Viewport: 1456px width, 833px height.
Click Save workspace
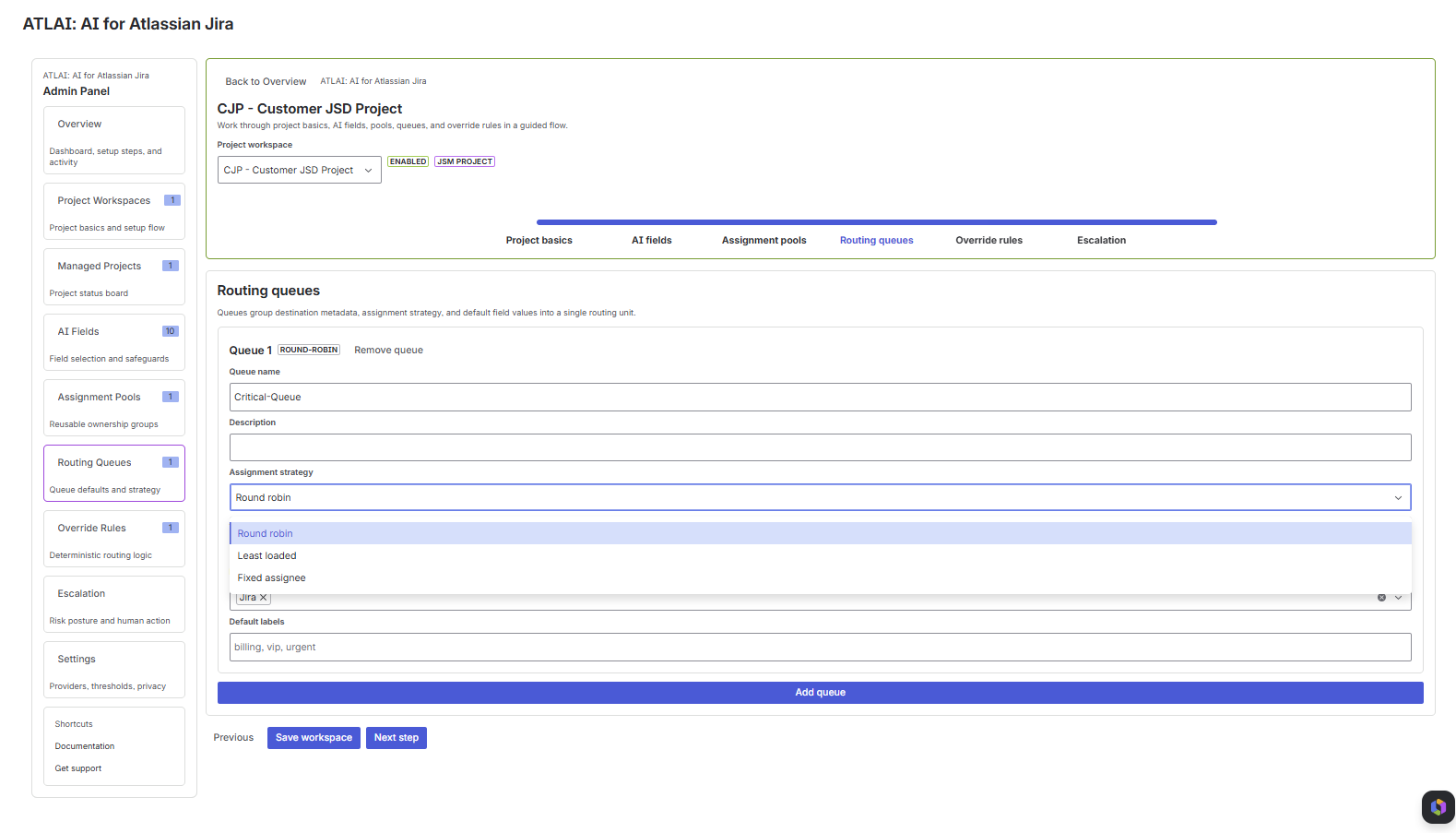[314, 738]
